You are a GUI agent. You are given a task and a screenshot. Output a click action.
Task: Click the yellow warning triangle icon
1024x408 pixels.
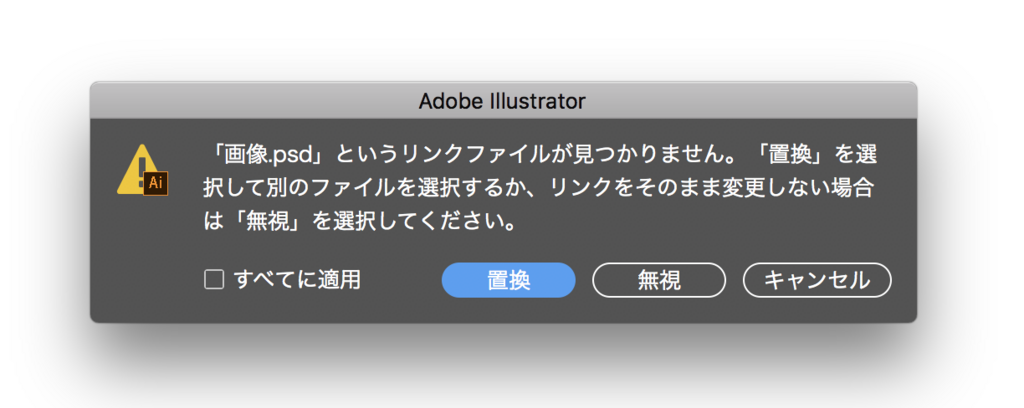(142, 170)
